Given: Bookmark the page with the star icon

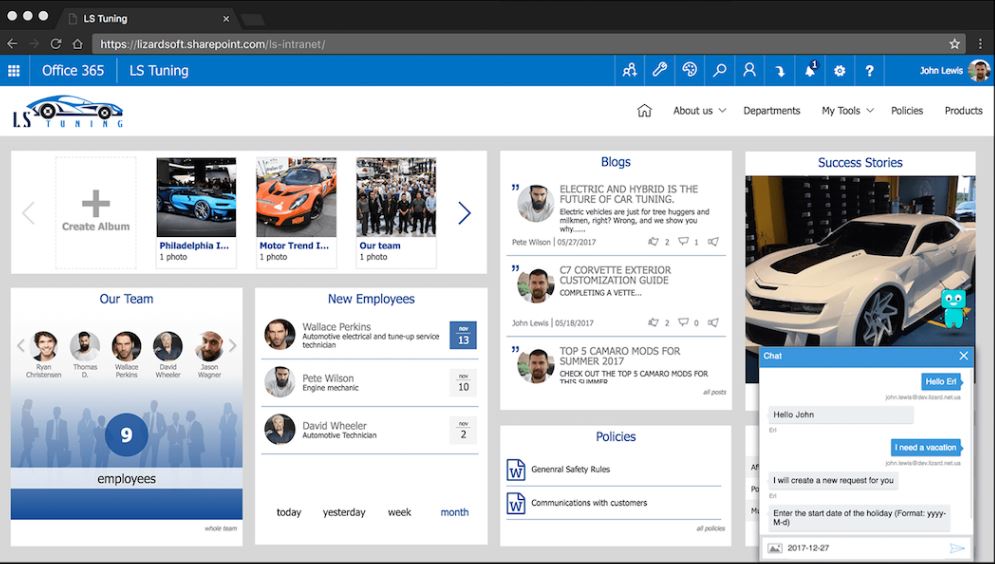Looking at the screenshot, I should 954,44.
